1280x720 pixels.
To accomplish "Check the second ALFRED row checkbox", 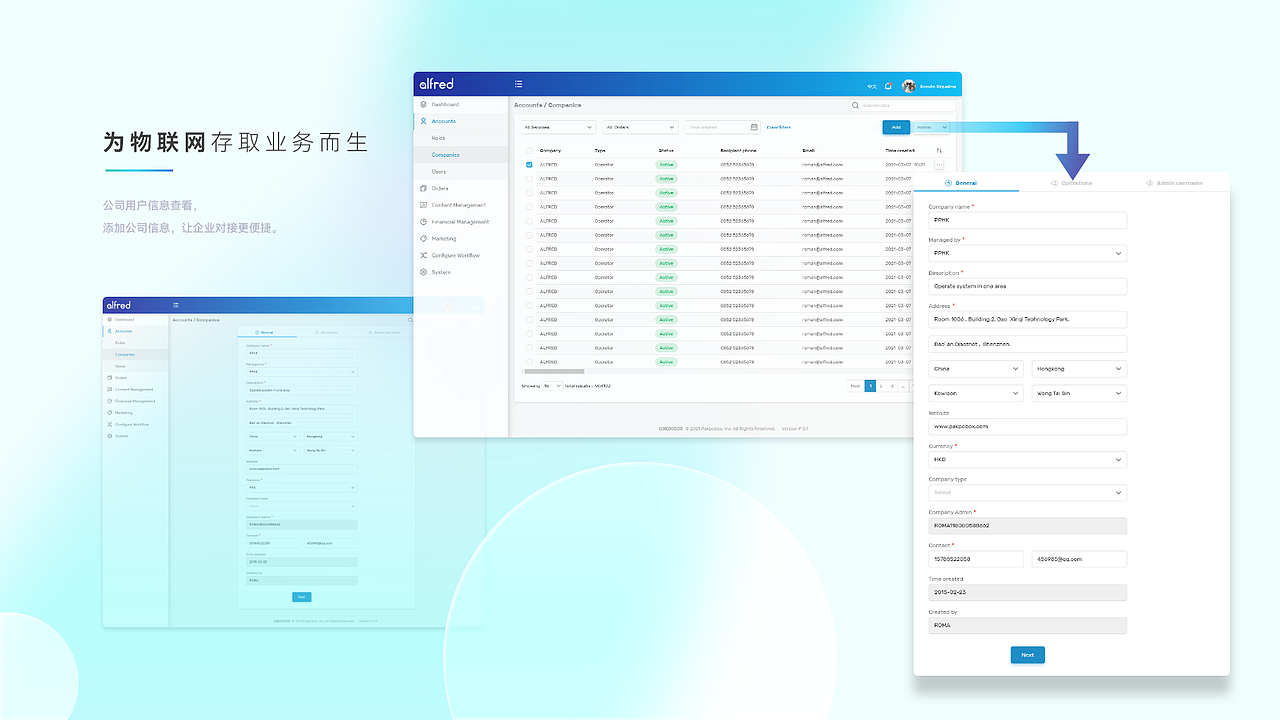I will (x=529, y=178).
